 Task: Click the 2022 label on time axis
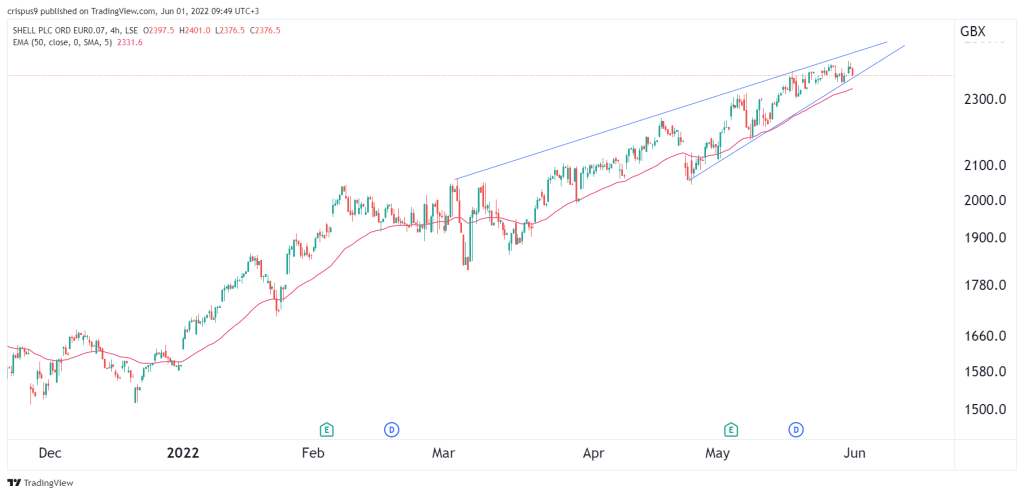click(x=183, y=453)
